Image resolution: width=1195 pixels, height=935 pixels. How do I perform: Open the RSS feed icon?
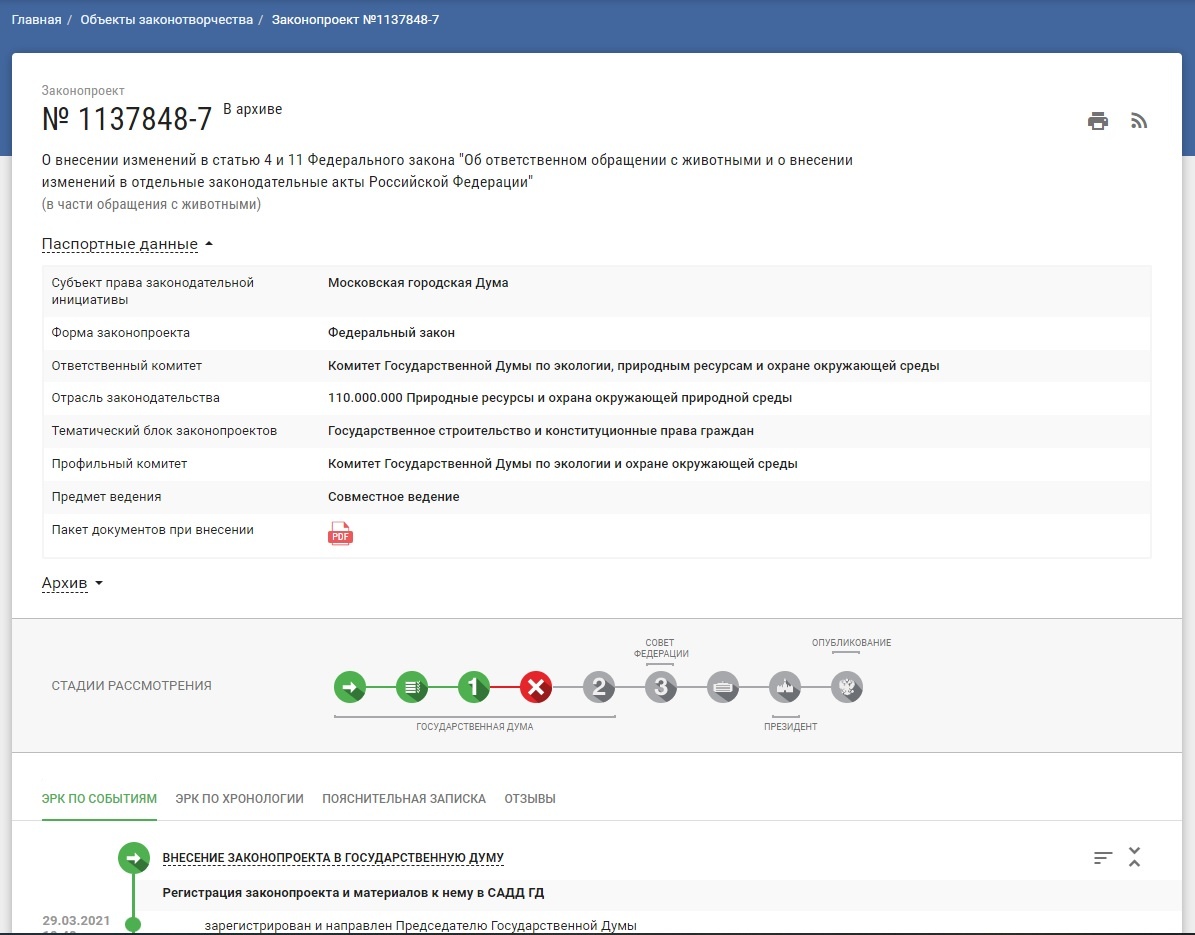point(1139,120)
